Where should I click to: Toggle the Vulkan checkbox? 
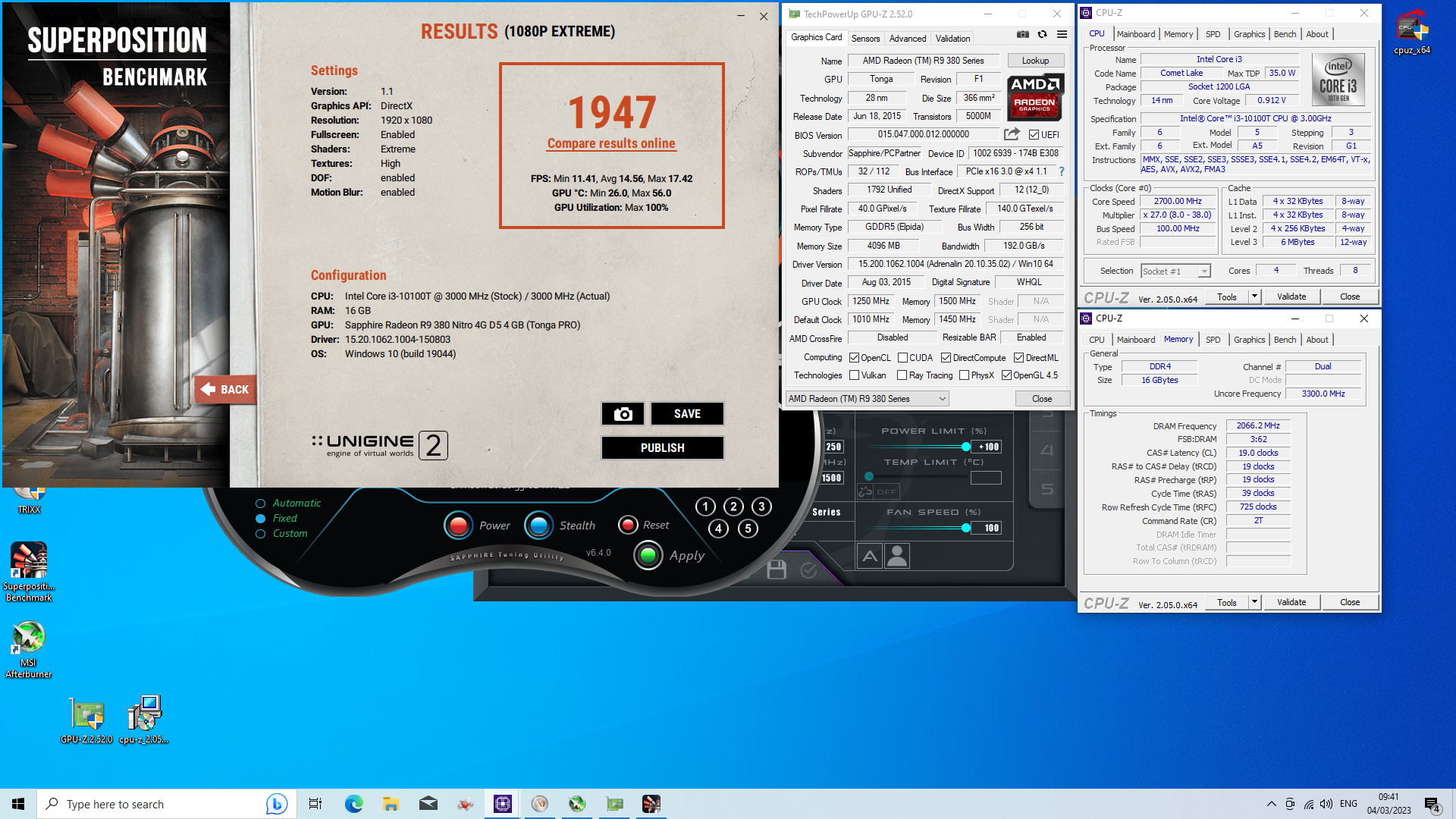(x=854, y=375)
